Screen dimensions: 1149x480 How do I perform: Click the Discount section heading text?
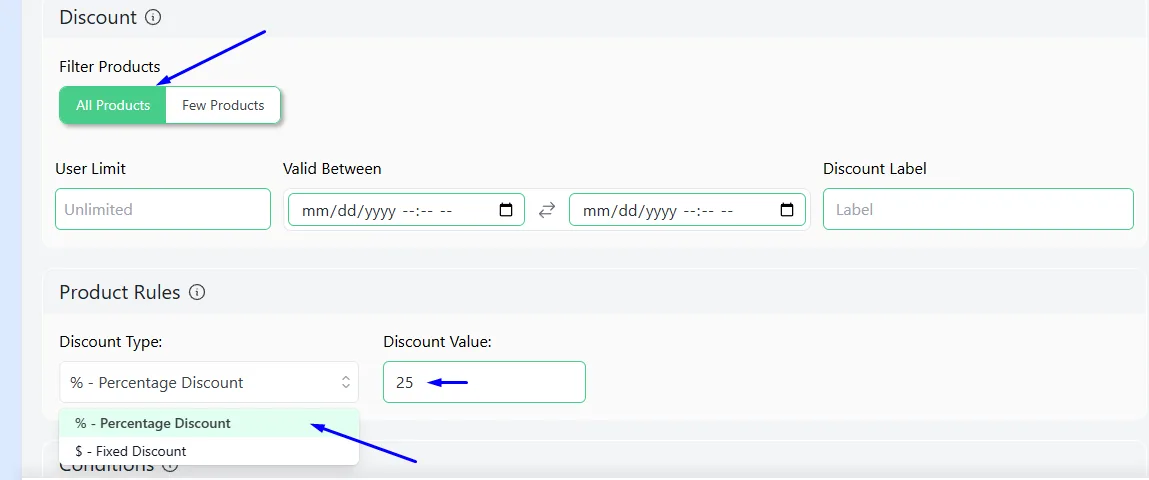pyautogui.click(x=98, y=17)
